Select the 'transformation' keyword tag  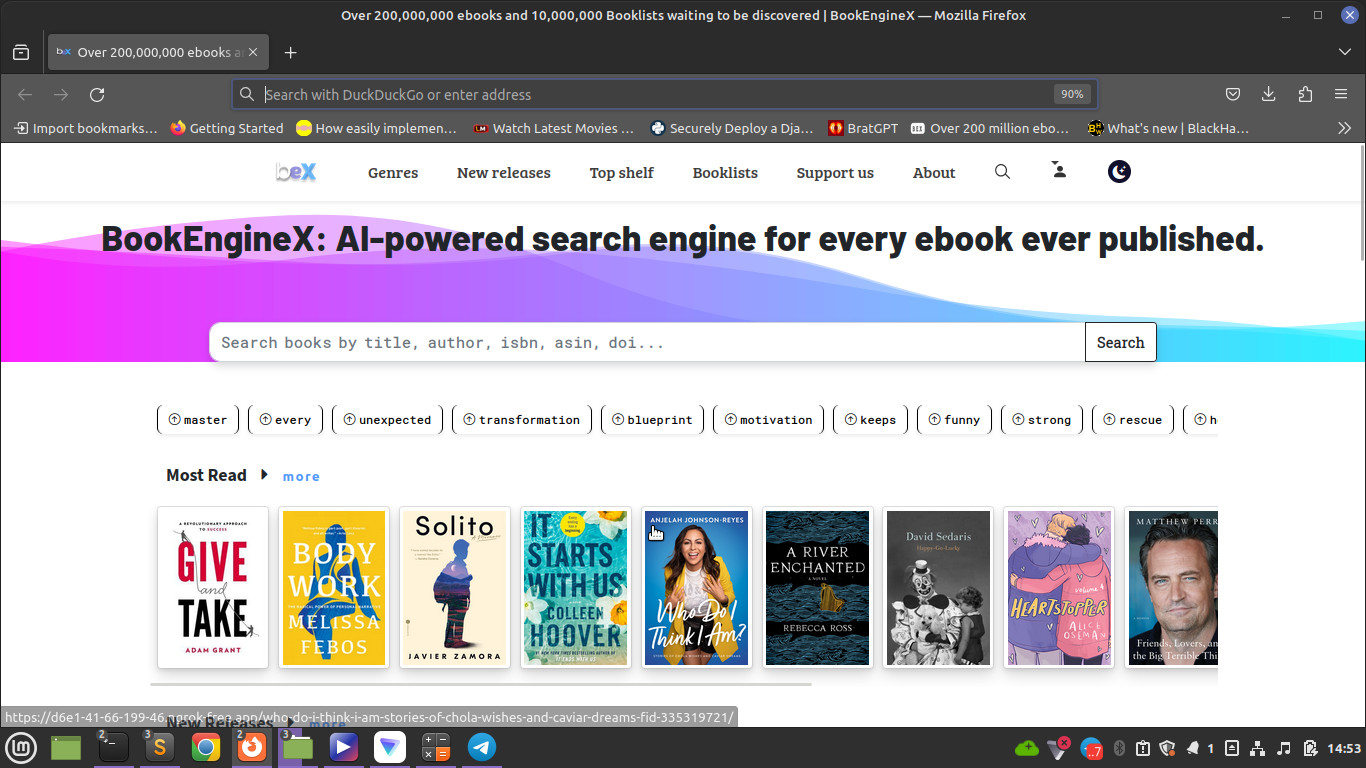coord(521,420)
